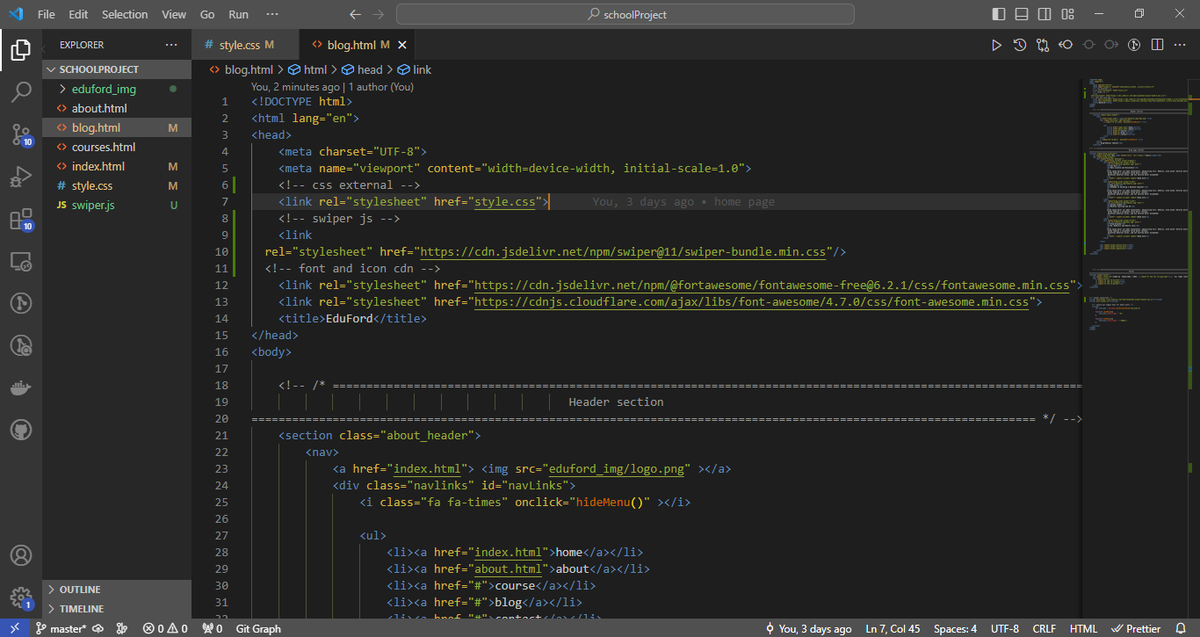Expand the OUTLINE section

pyautogui.click(x=117, y=590)
